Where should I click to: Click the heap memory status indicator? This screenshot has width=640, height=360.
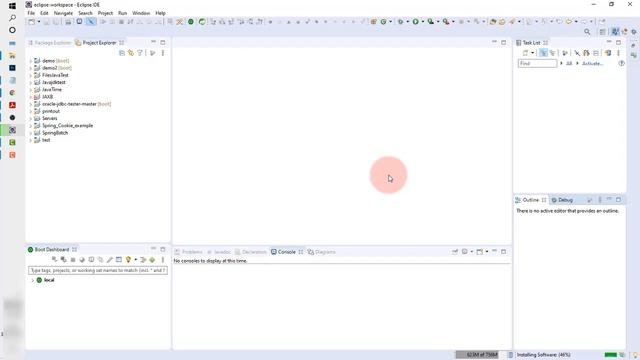pos(477,355)
